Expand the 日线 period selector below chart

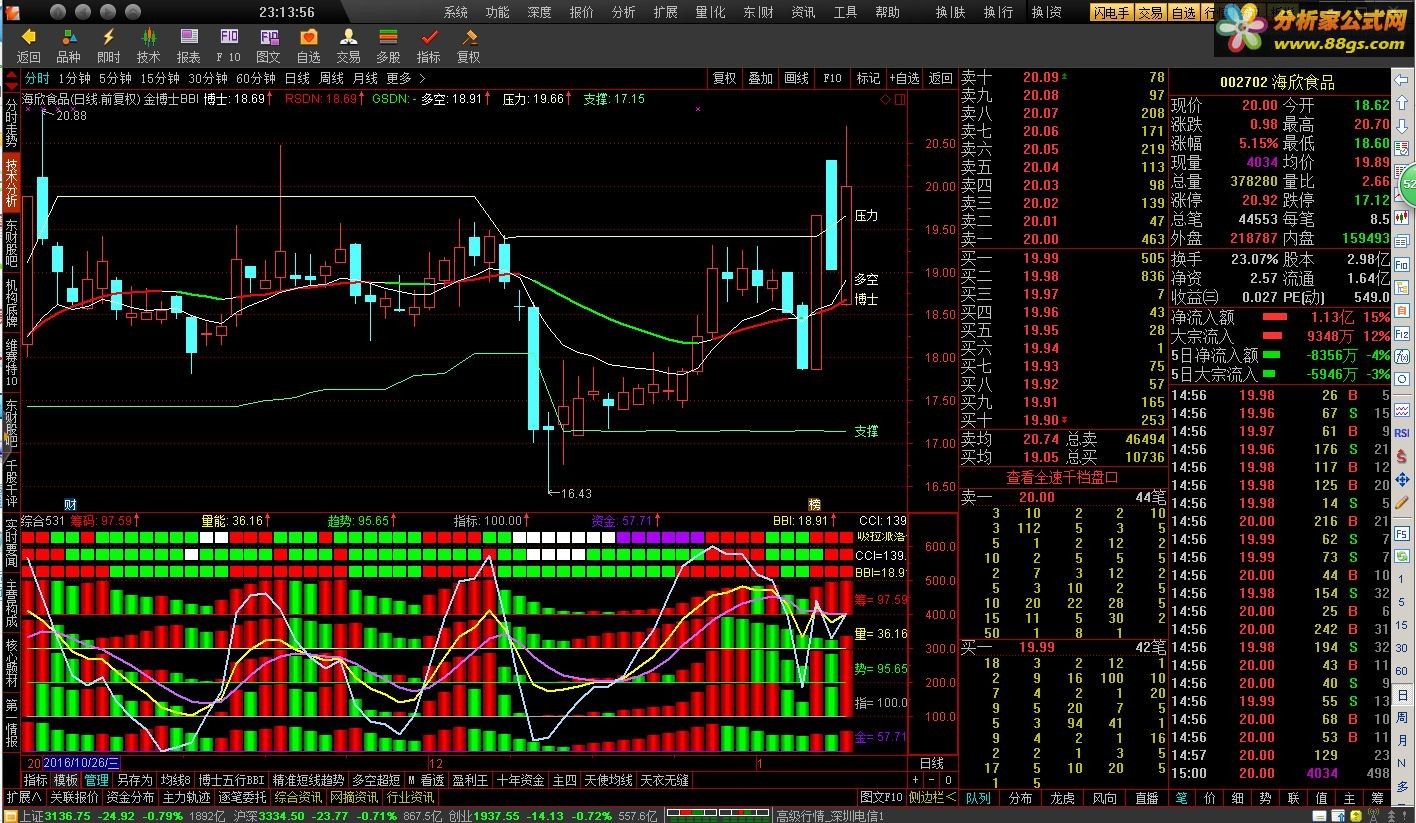pyautogui.click(x=930, y=763)
